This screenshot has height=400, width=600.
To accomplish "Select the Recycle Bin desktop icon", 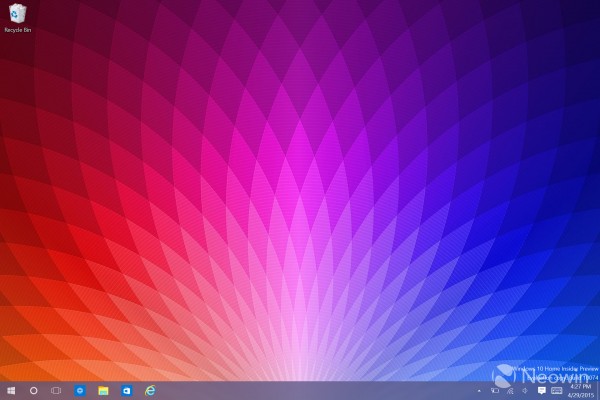I will [18, 14].
